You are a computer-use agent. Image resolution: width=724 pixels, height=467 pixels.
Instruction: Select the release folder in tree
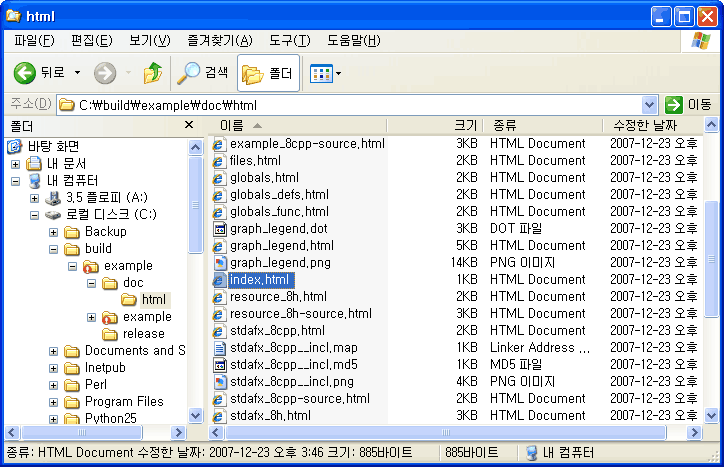coord(144,334)
